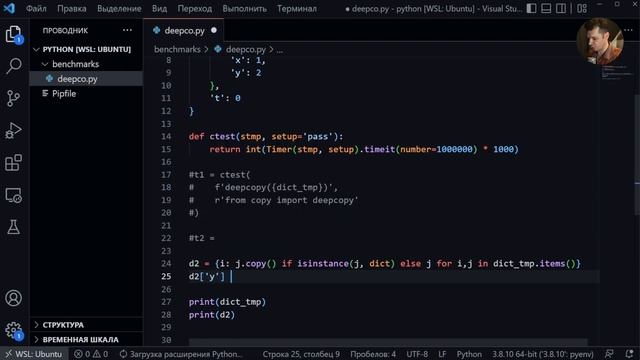Click horizontal scrollbar at editor bottom

[388, 342]
